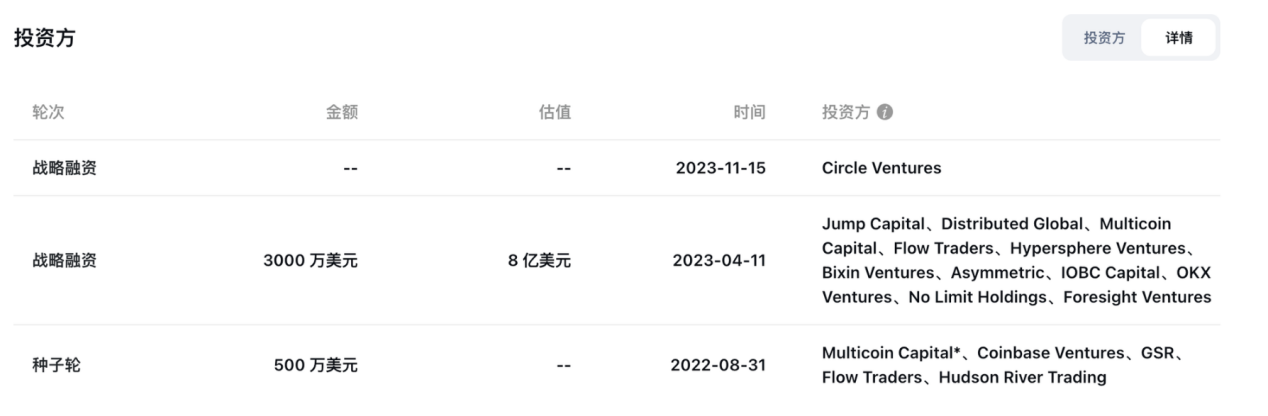Screen dimensions: 1268x416
Task: Click the 8 亿美元 valuation cell
Action: 539,261
